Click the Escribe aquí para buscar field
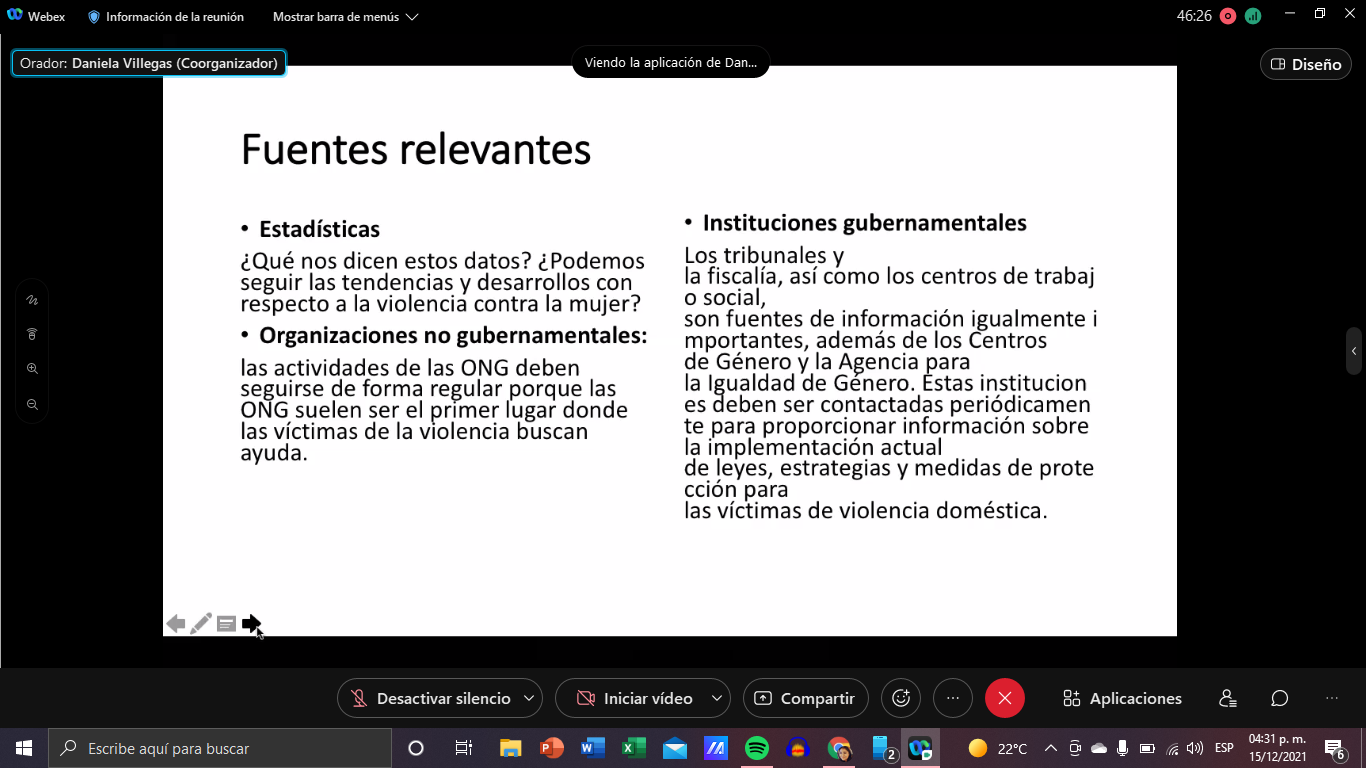The height and width of the screenshot is (768, 1366). (x=220, y=748)
